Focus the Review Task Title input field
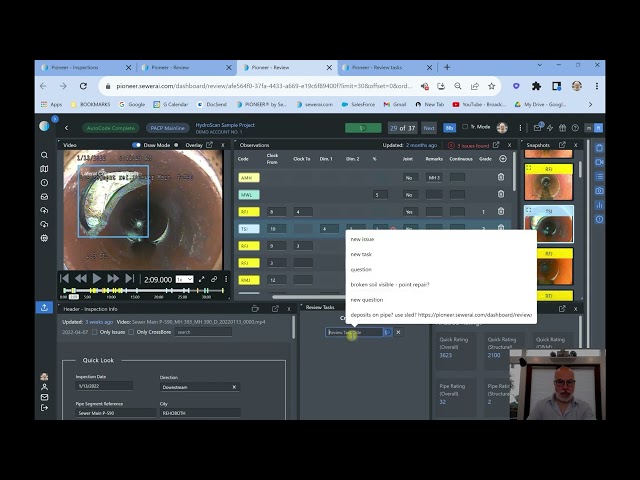The image size is (640, 480). tap(354, 332)
